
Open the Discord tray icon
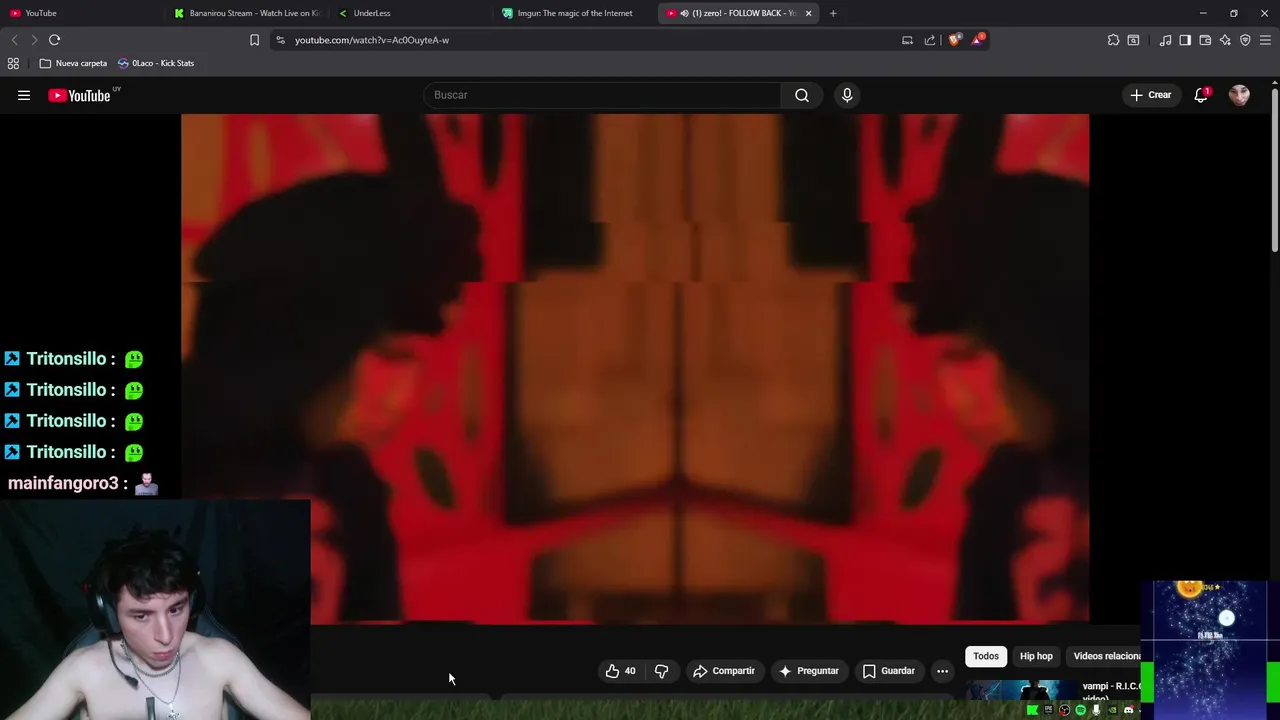[1128, 710]
